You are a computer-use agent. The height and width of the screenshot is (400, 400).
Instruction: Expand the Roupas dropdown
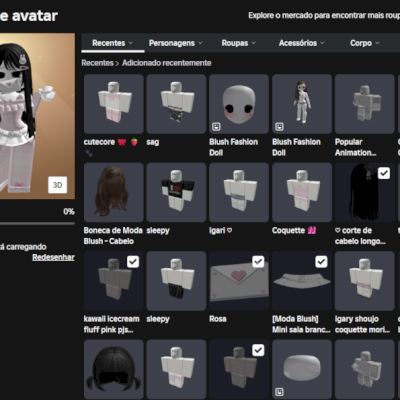pyautogui.click(x=239, y=43)
